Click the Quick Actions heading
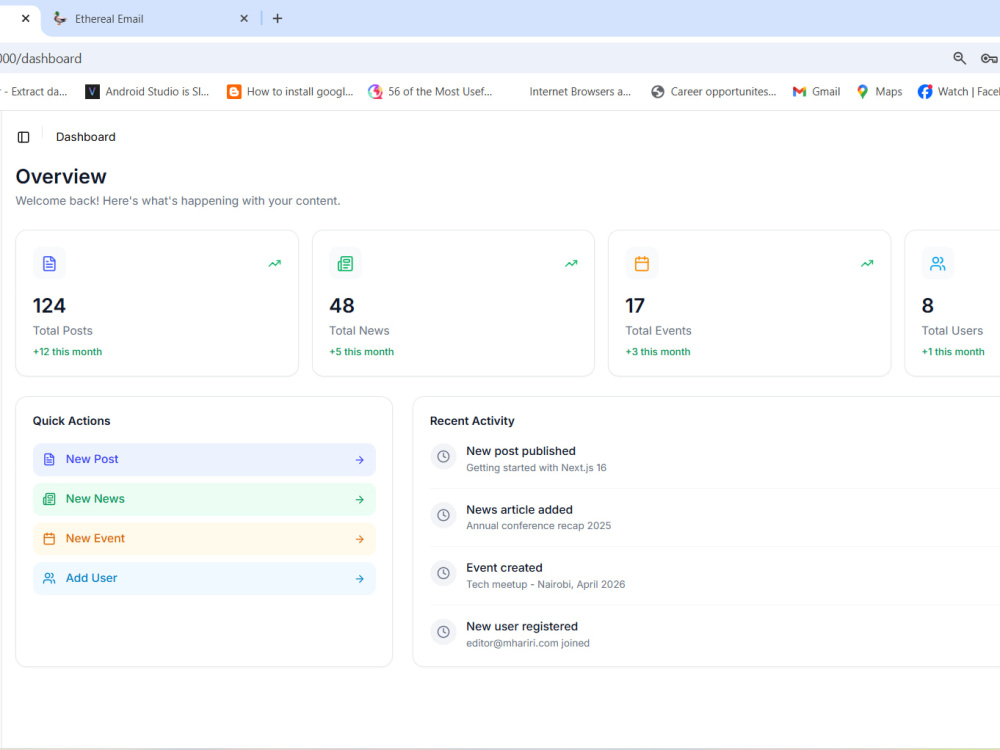Image resolution: width=1000 pixels, height=750 pixels. [x=71, y=421]
